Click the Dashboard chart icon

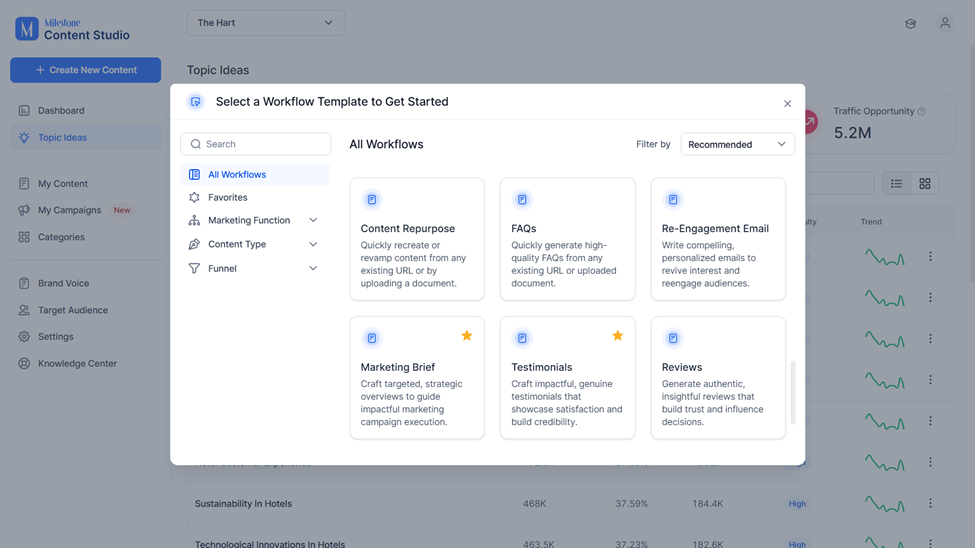pos(24,111)
